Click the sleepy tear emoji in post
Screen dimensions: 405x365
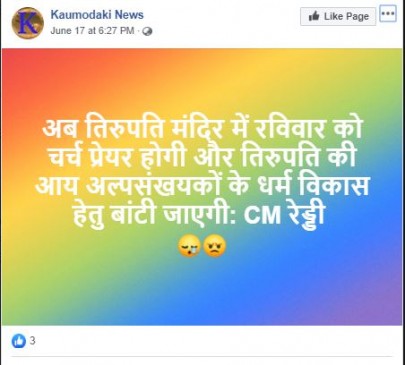(x=189, y=247)
